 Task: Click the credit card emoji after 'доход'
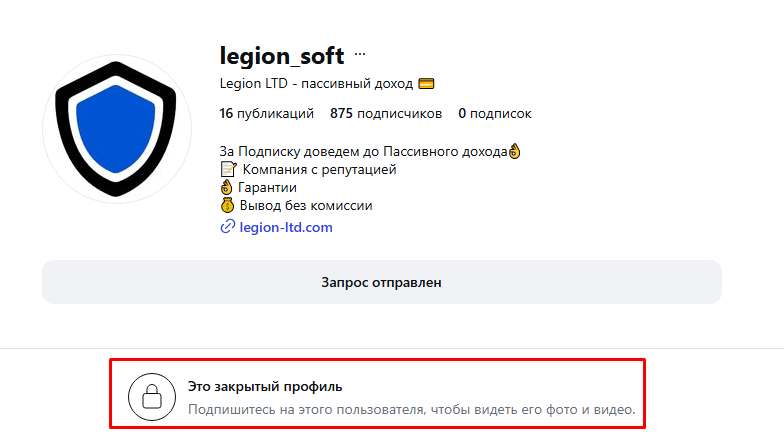pos(426,84)
